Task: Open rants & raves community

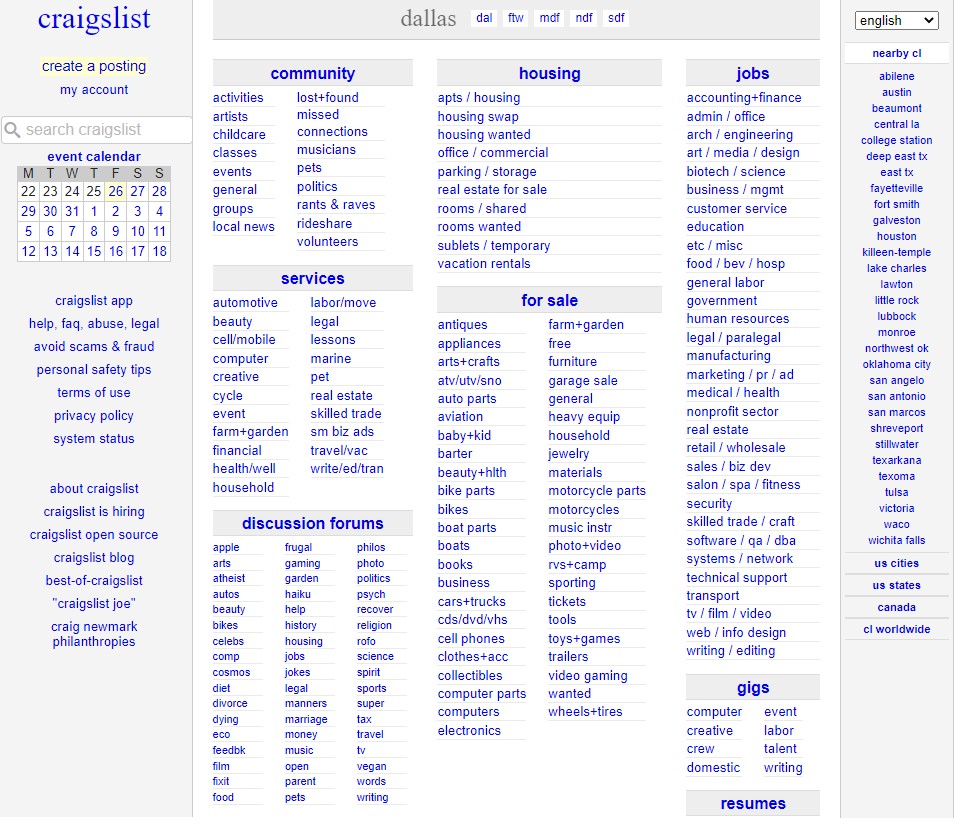Action: coord(335,204)
